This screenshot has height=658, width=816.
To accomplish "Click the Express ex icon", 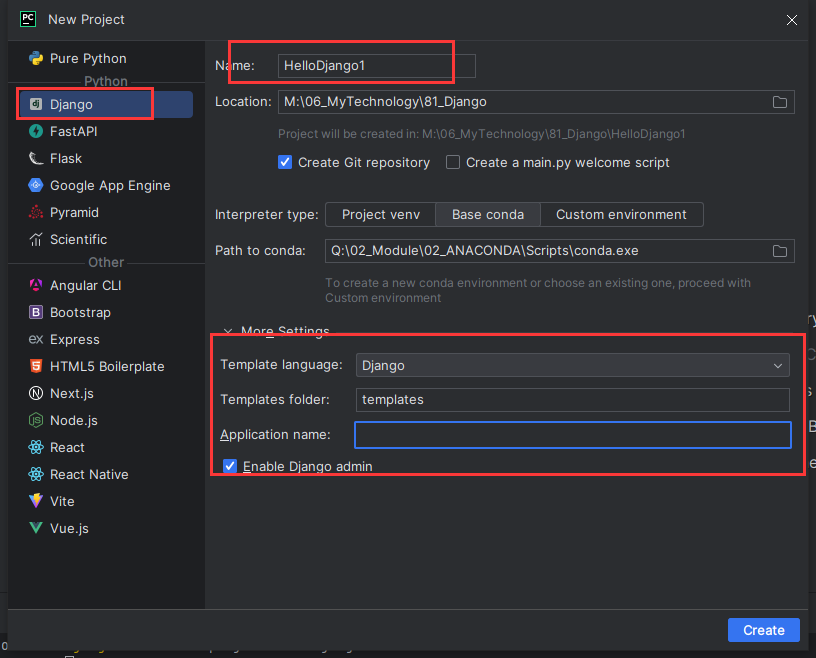I will click(x=36, y=339).
